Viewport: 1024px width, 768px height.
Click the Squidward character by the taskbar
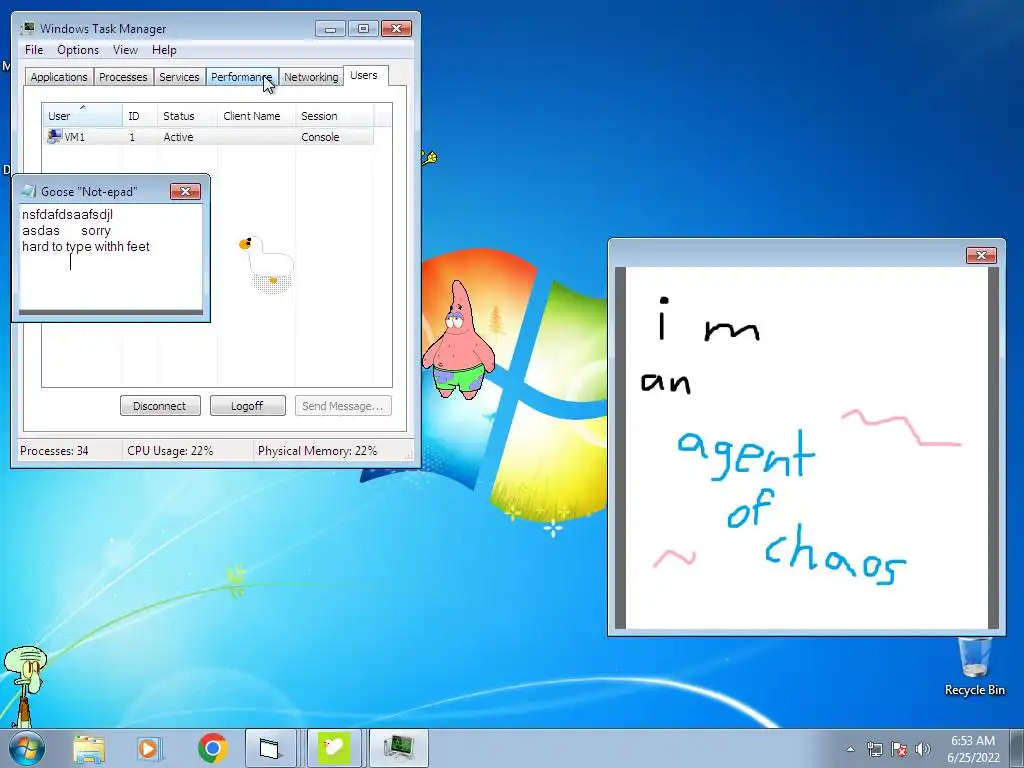(x=25, y=686)
